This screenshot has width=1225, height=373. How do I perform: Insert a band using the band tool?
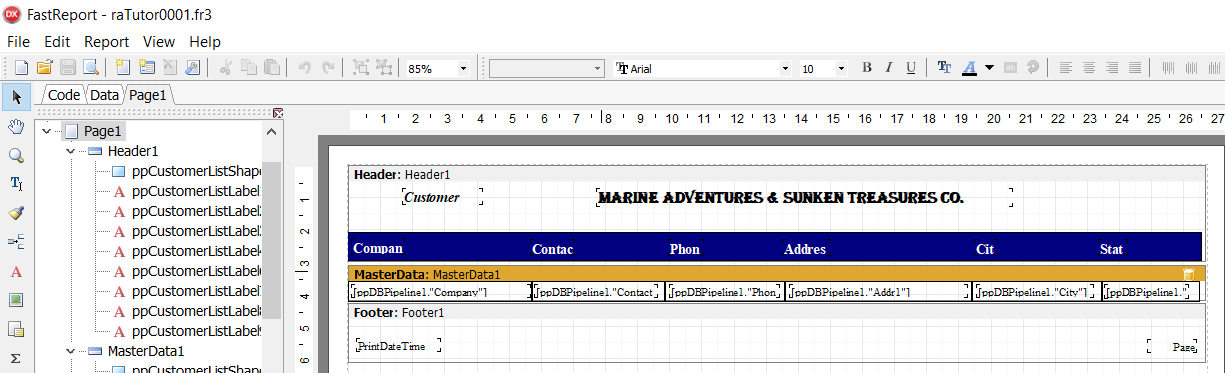tap(16, 242)
